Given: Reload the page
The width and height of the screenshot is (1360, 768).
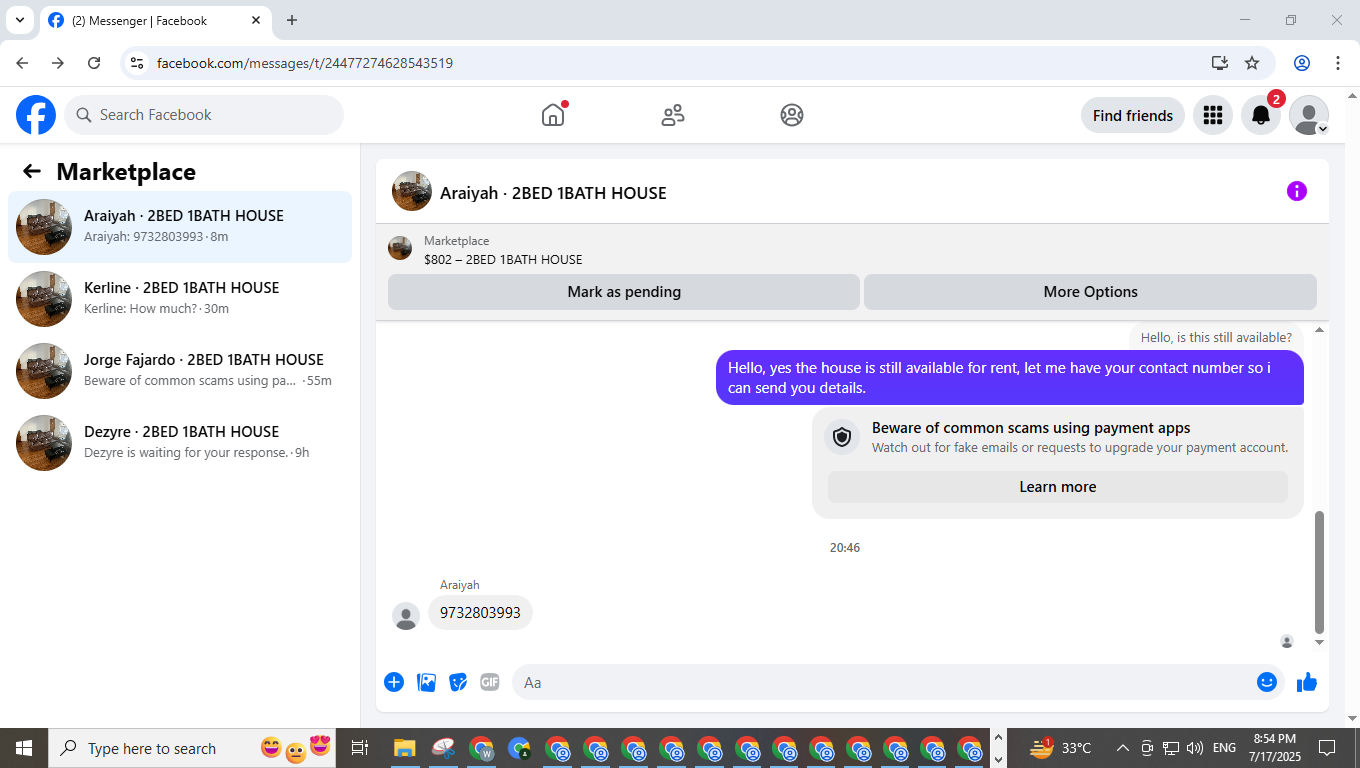Looking at the screenshot, I should (94, 63).
